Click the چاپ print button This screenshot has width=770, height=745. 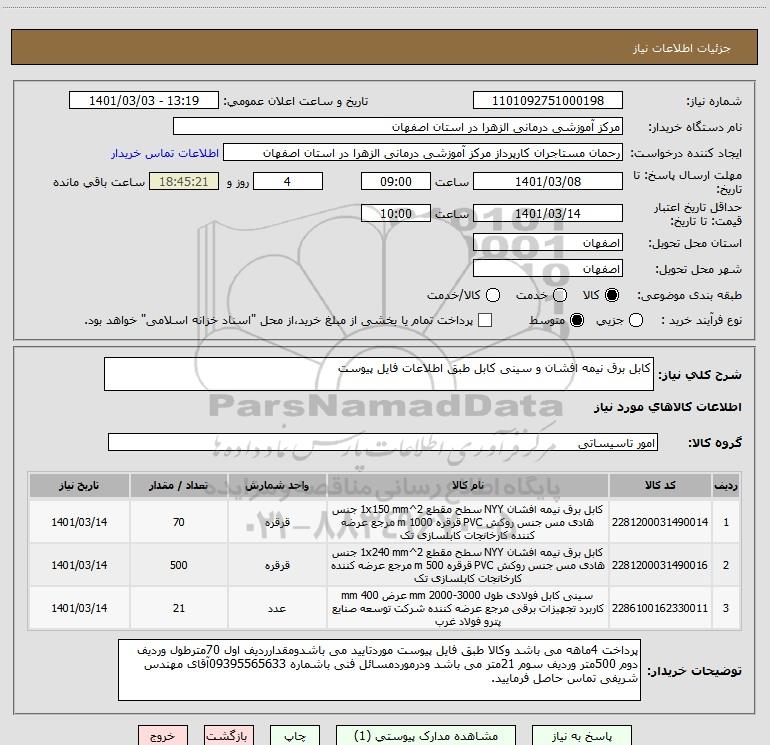click(x=295, y=736)
